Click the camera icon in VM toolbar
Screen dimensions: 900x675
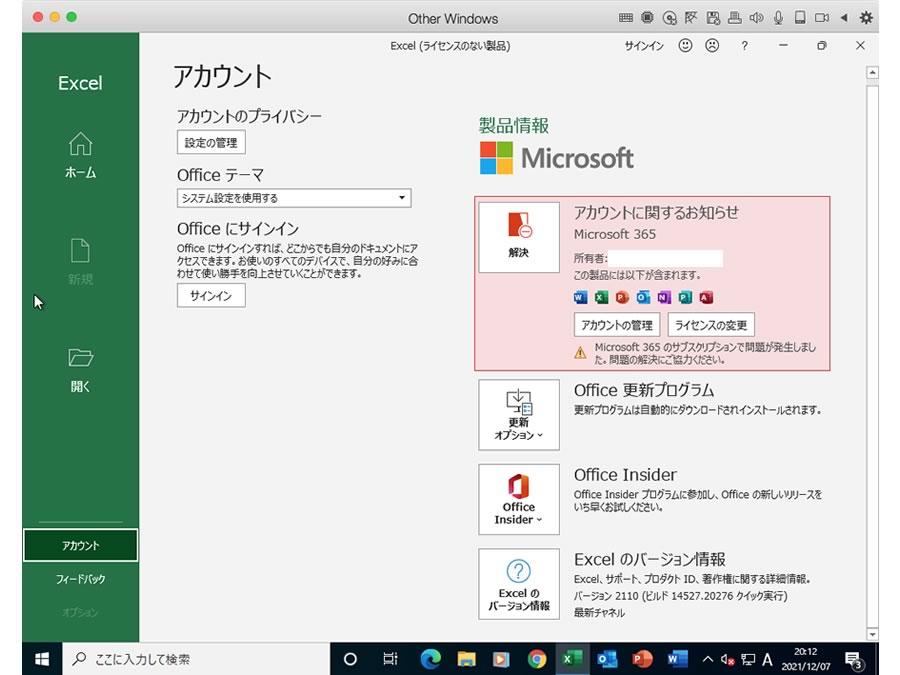[x=822, y=18]
